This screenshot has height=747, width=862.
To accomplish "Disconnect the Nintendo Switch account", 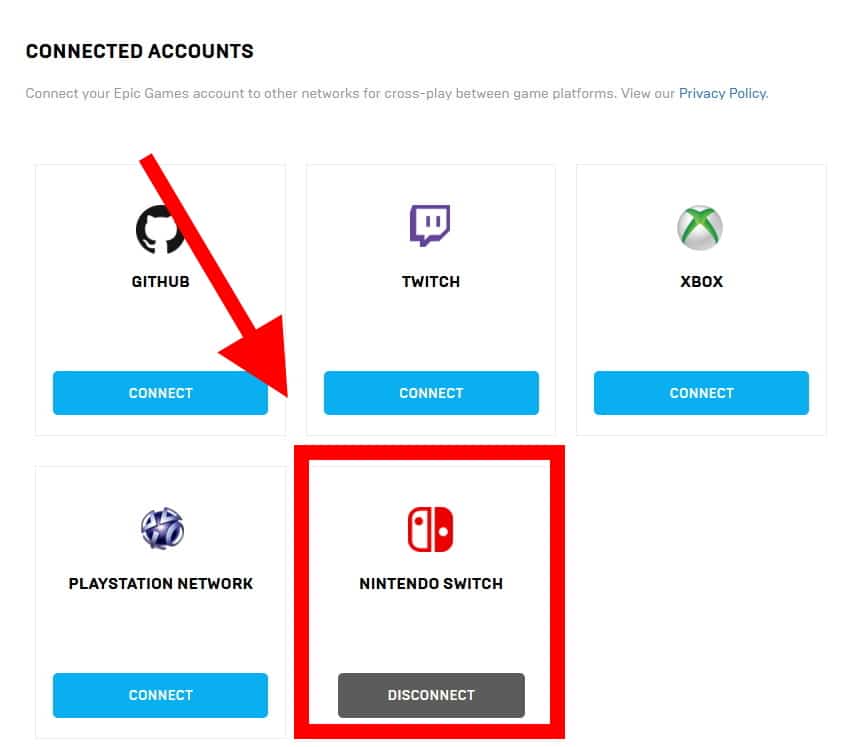I will (x=431, y=695).
